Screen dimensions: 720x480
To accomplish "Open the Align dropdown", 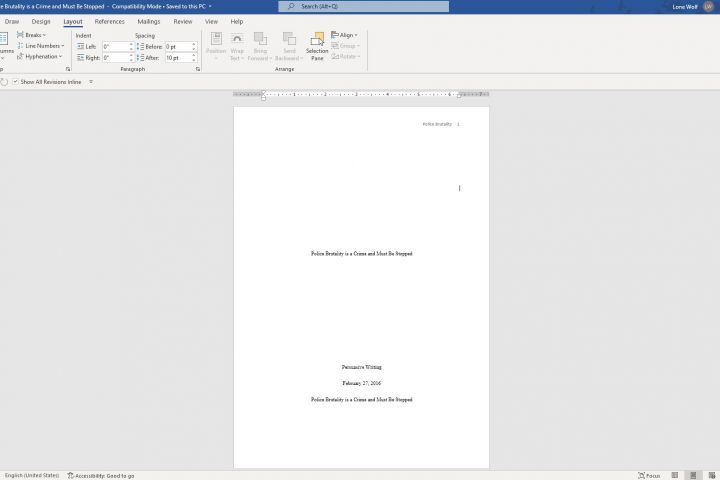I will click(344, 35).
